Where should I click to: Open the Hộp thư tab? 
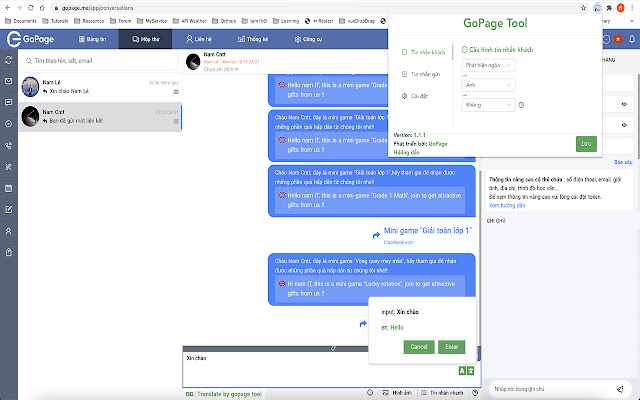(x=146, y=39)
